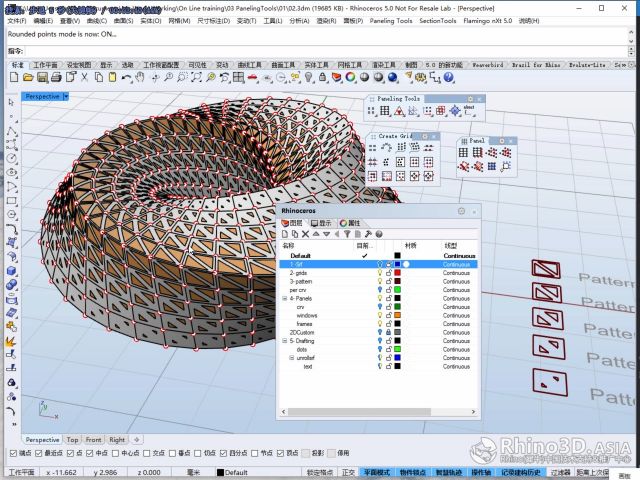Click the layer Filter funnel icon
The height and width of the screenshot is (480, 640).
click(347, 234)
